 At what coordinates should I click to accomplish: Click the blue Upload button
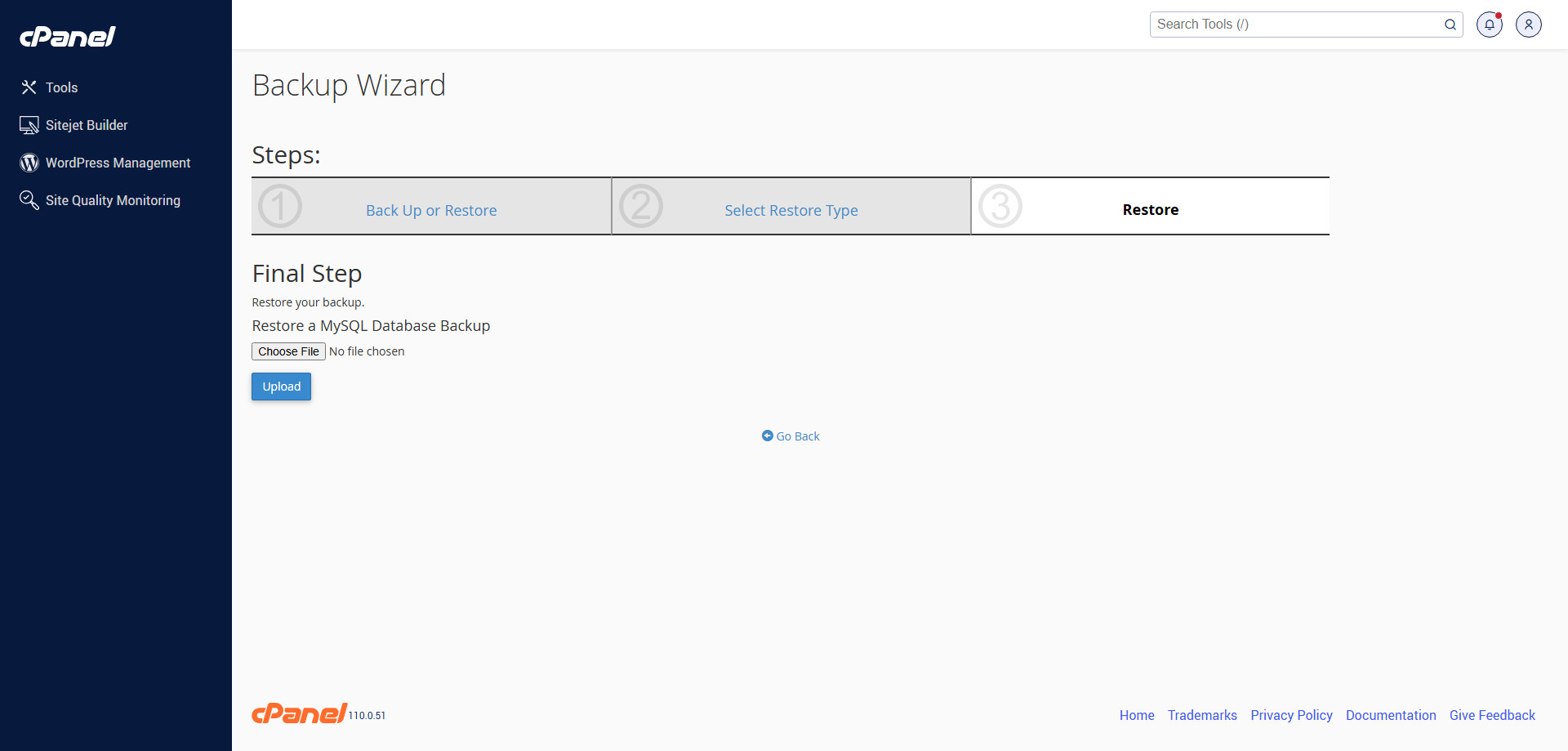281,387
